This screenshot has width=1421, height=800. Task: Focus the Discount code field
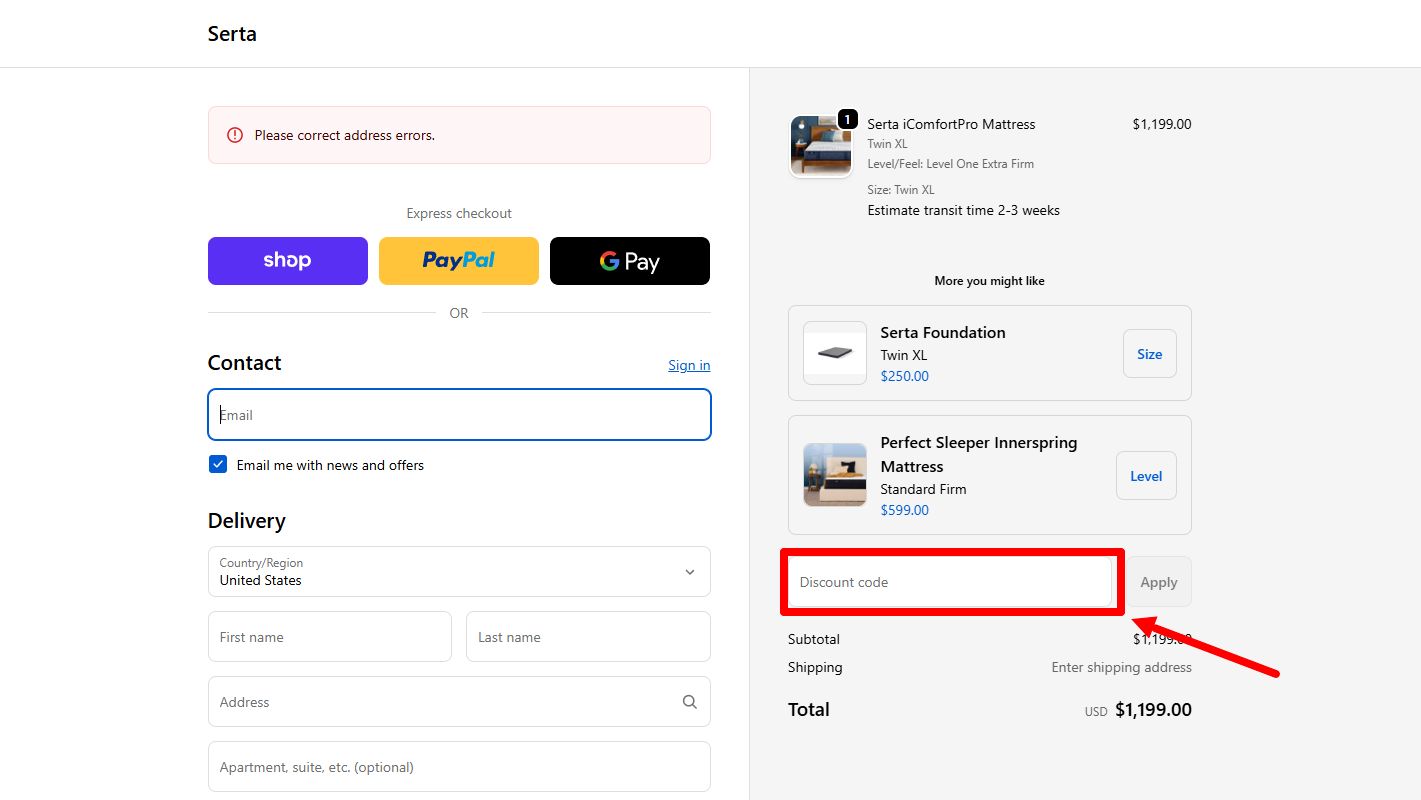[x=950, y=582]
